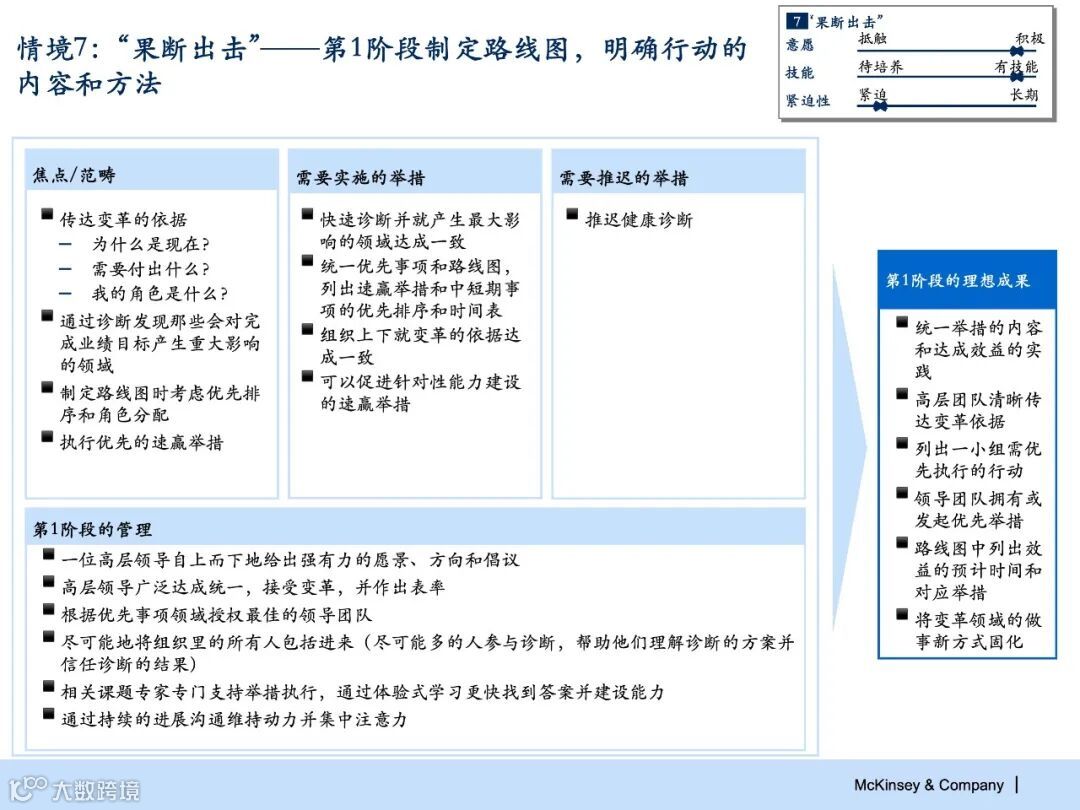Select the line starting "一位高层领导自上而下地"
Image resolution: width=1080 pixels, height=810 pixels.
290,559
